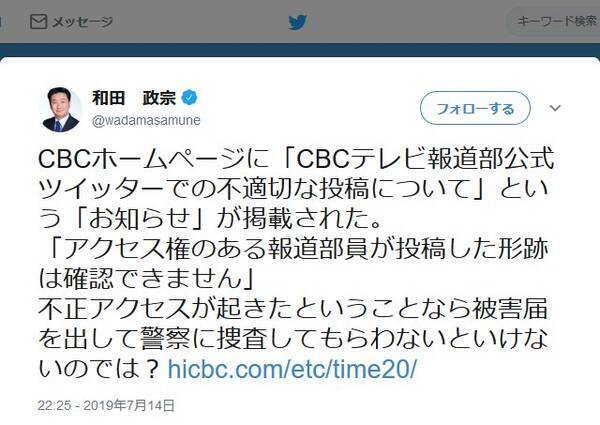Click the display name 和田 政宗
The image size is (600, 425).
coord(134,98)
